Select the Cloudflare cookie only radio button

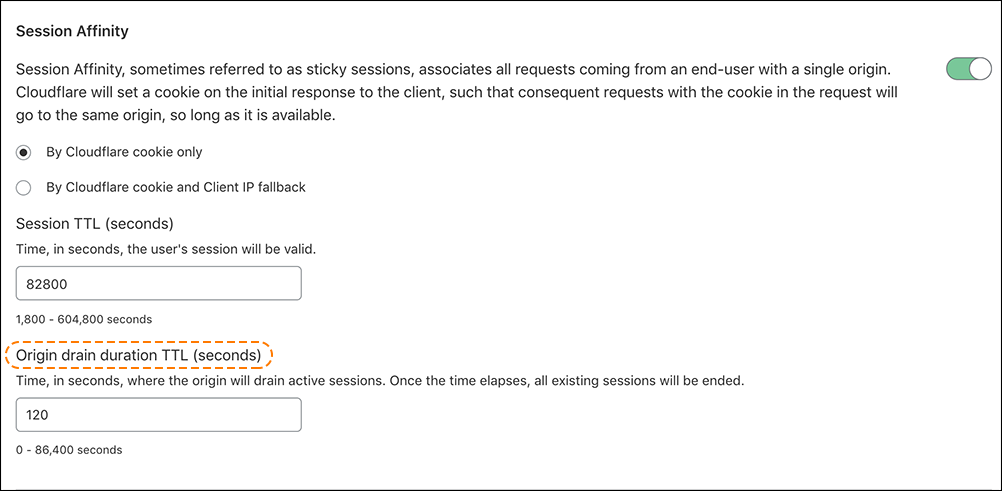[24, 152]
